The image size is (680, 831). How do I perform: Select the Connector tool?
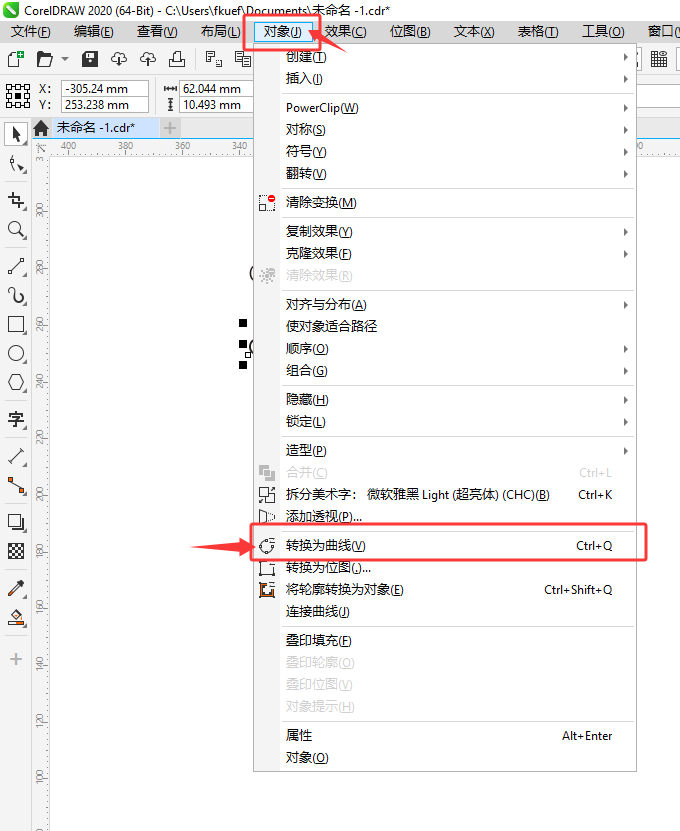coord(16,485)
